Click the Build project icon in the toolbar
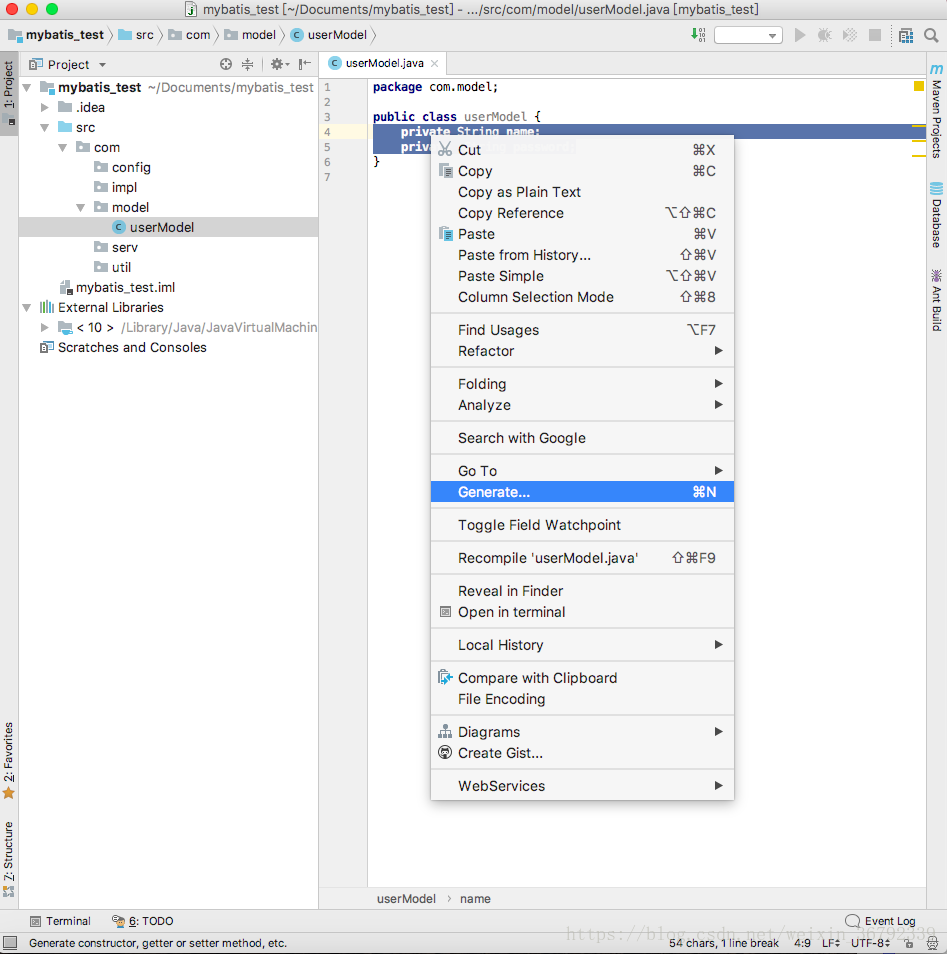 click(698, 35)
